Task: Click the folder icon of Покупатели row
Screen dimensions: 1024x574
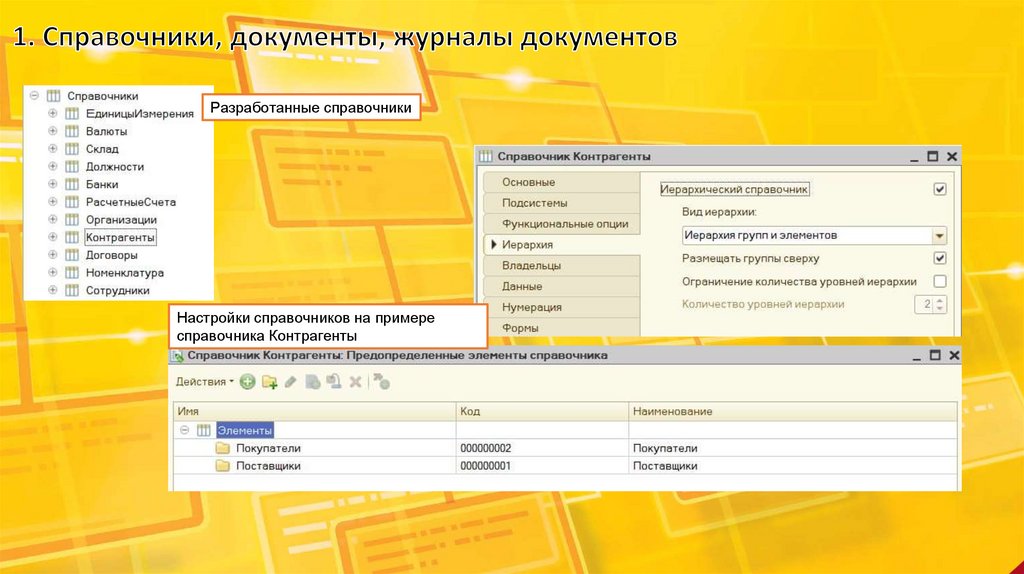Action: click(x=223, y=448)
